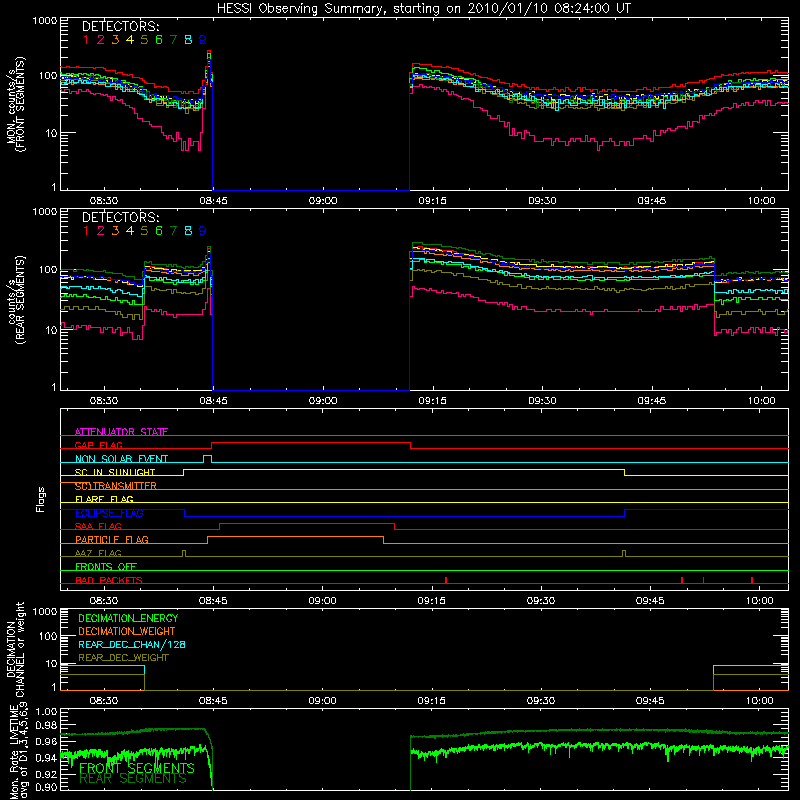Click orange detector 3 in front segments legend
Viewport: 800px width, 800px height.
click(x=115, y=40)
